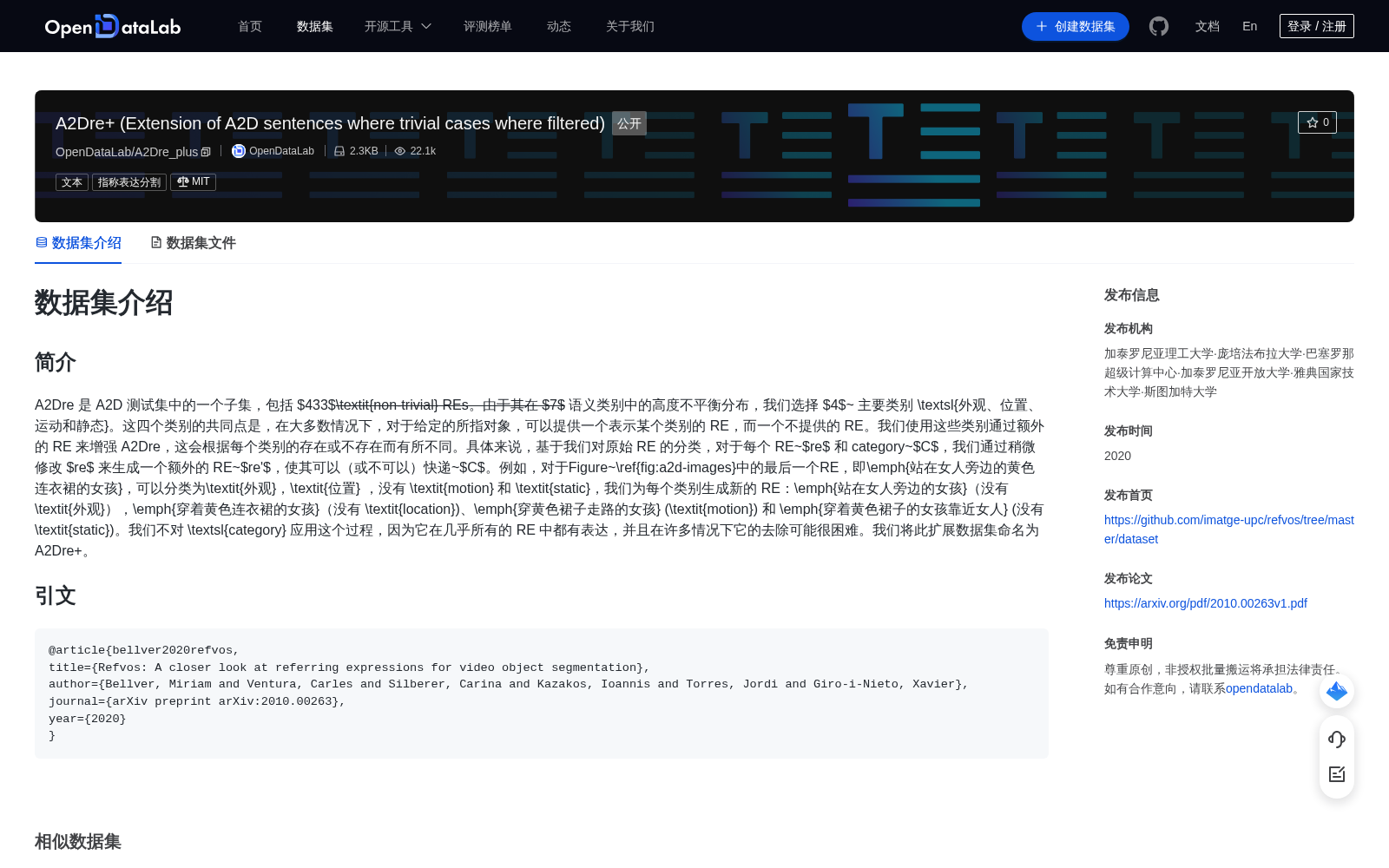Screen dimensions: 1389x868
Task: Open the GitHub refvos dataset link
Action: click(1229, 529)
